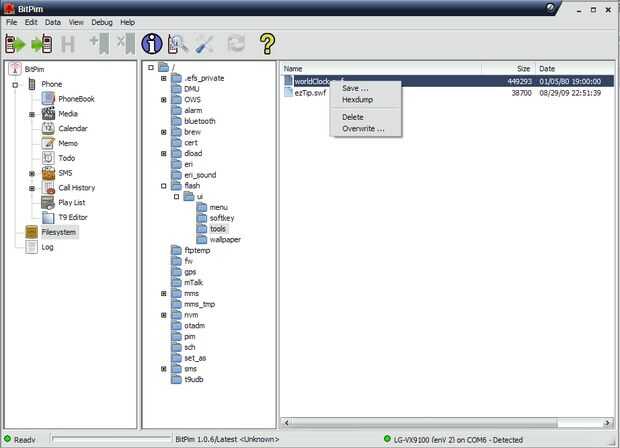Expand the SMS tree node
Screen dimensions: 620x448
click(32, 174)
